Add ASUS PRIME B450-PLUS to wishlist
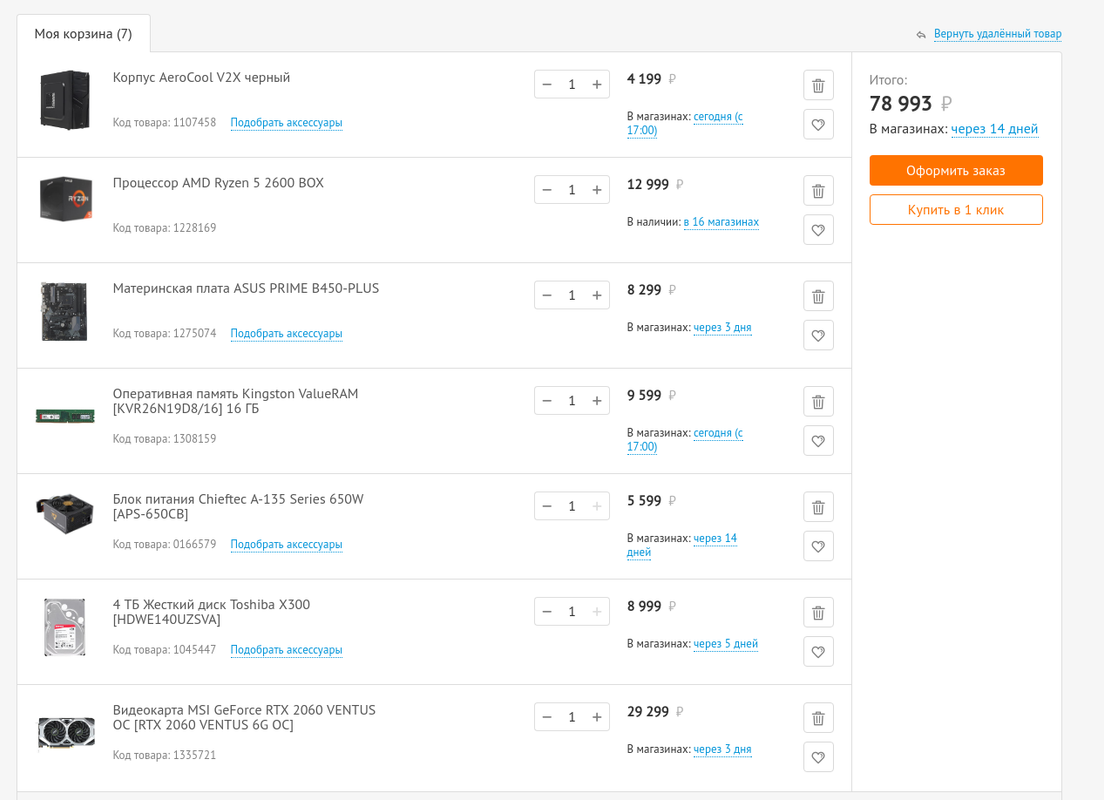Viewport: 1104px width, 800px height. click(x=818, y=335)
